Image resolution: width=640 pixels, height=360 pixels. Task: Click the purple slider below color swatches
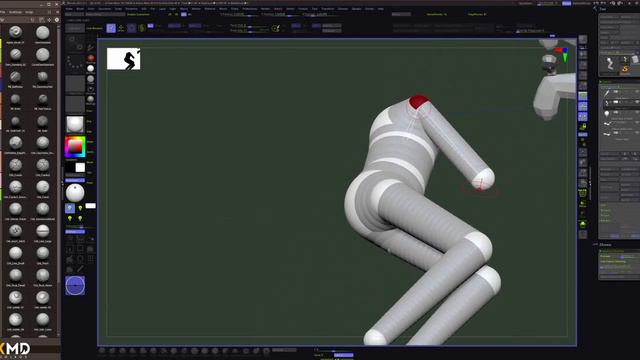[x=75, y=180]
